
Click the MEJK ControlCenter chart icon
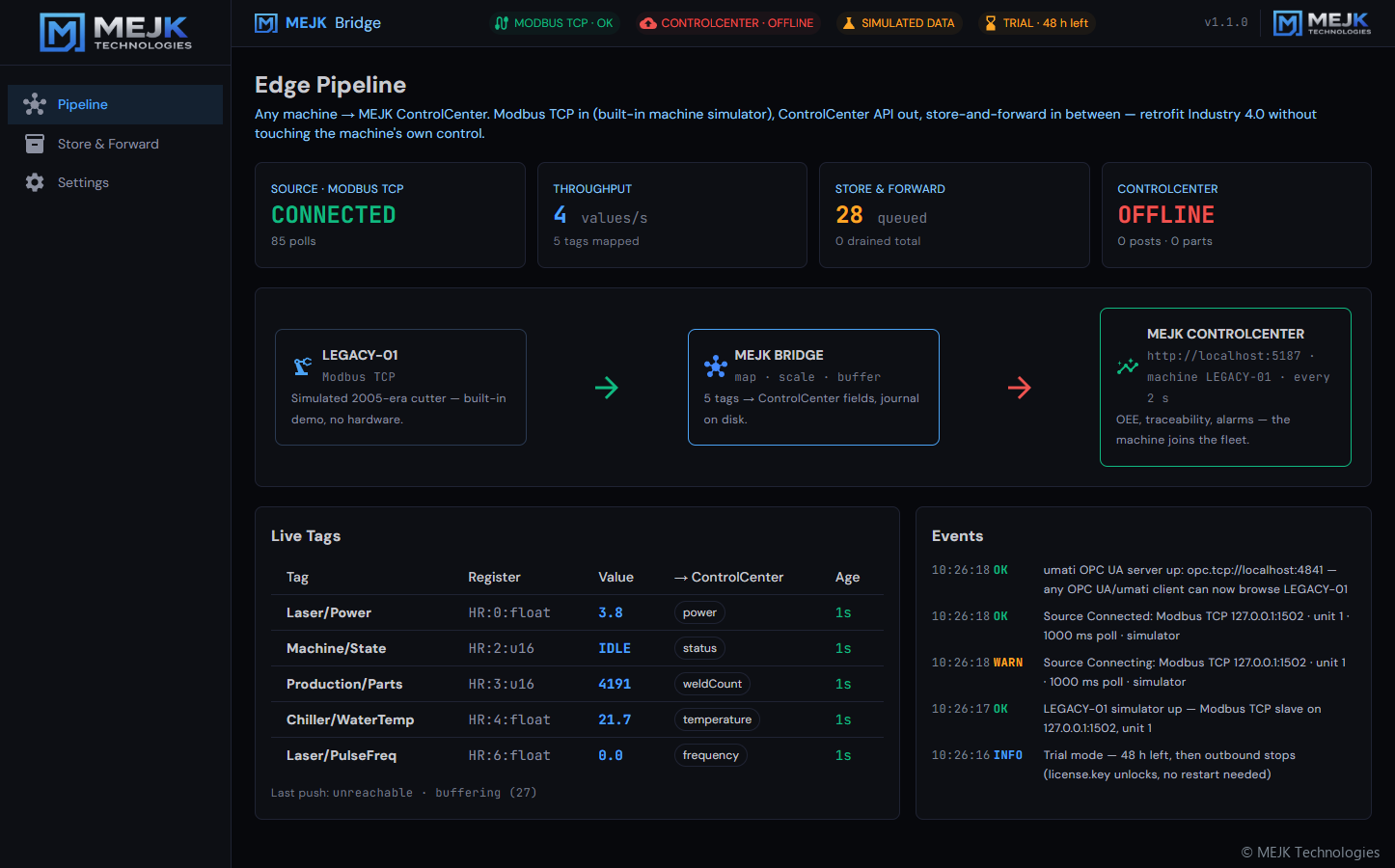tap(1127, 366)
